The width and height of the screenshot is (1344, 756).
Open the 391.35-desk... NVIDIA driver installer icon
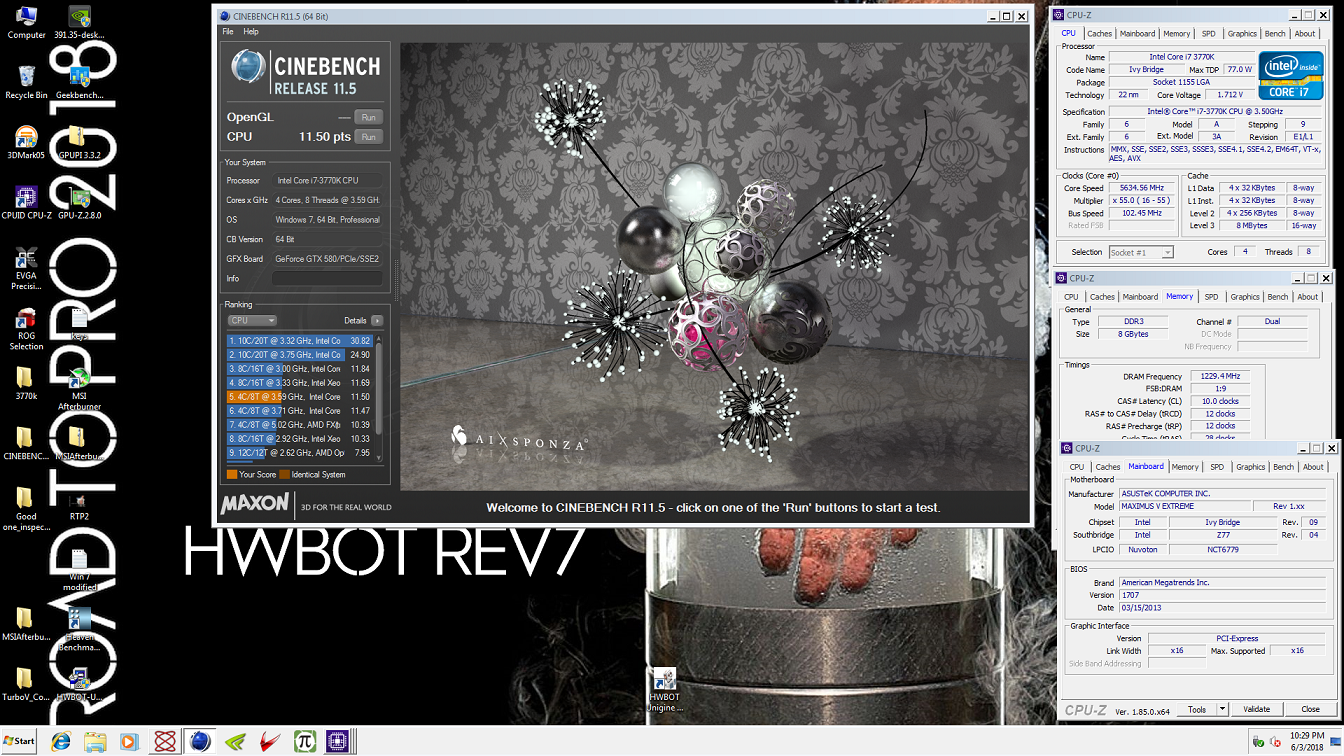79,22
